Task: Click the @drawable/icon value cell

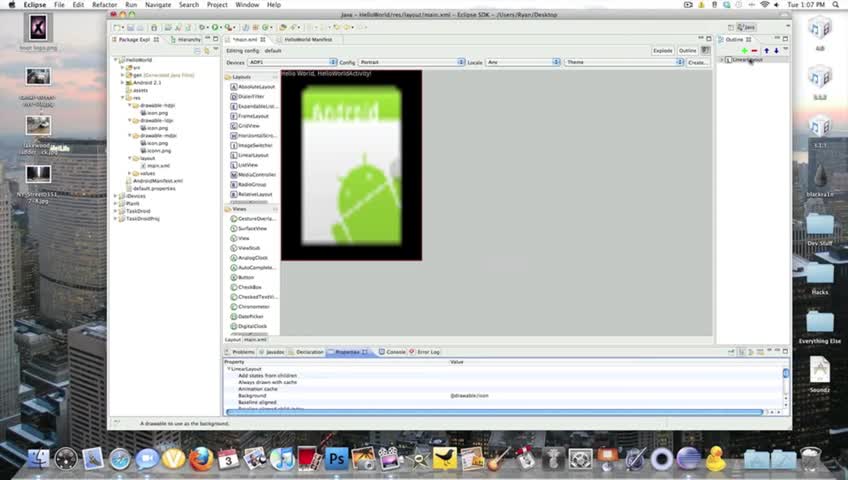Action: pos(469,396)
